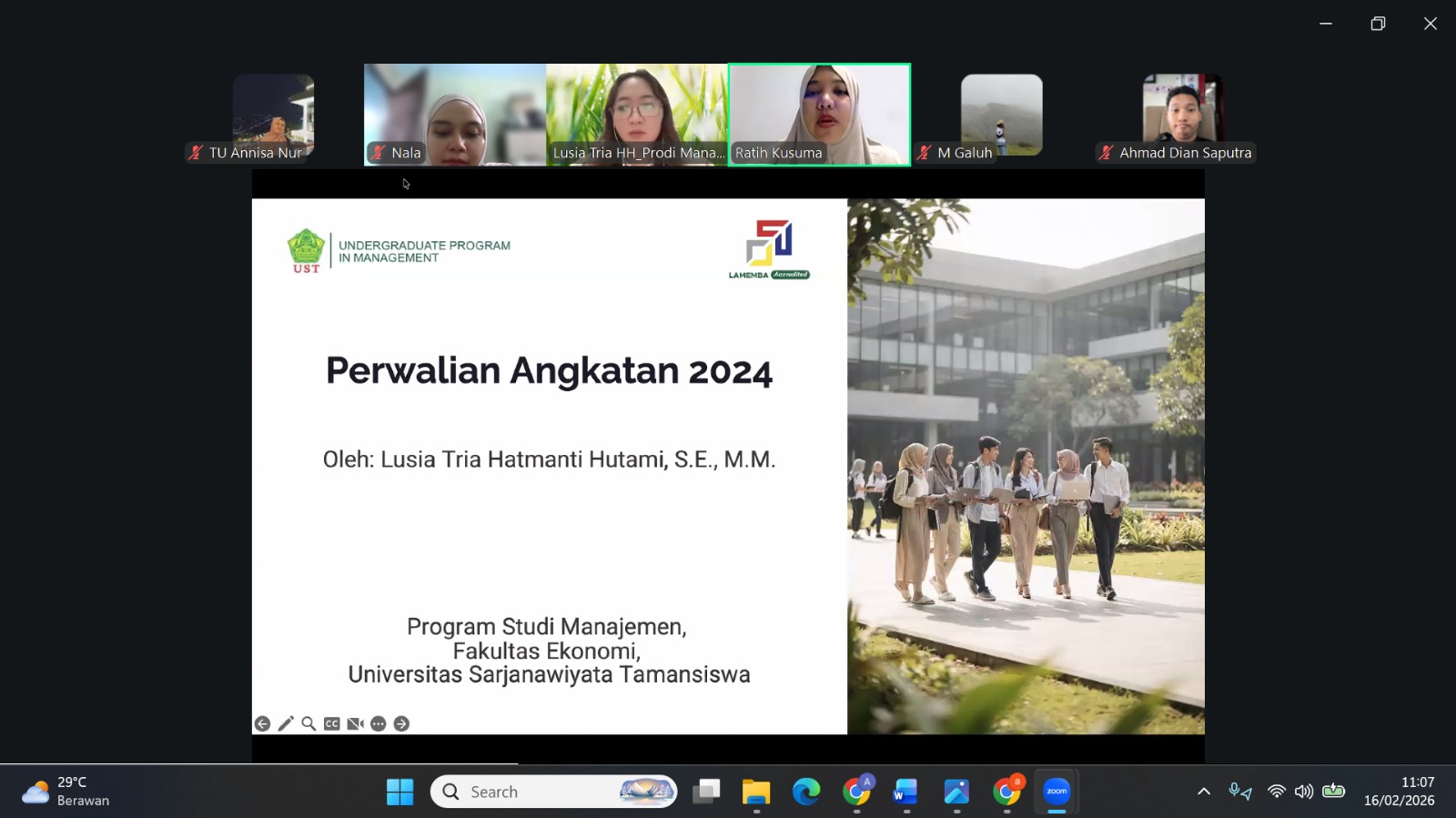Select Ratih Kusuma's video tile
Screen dimensions: 1456x818
coord(819,114)
